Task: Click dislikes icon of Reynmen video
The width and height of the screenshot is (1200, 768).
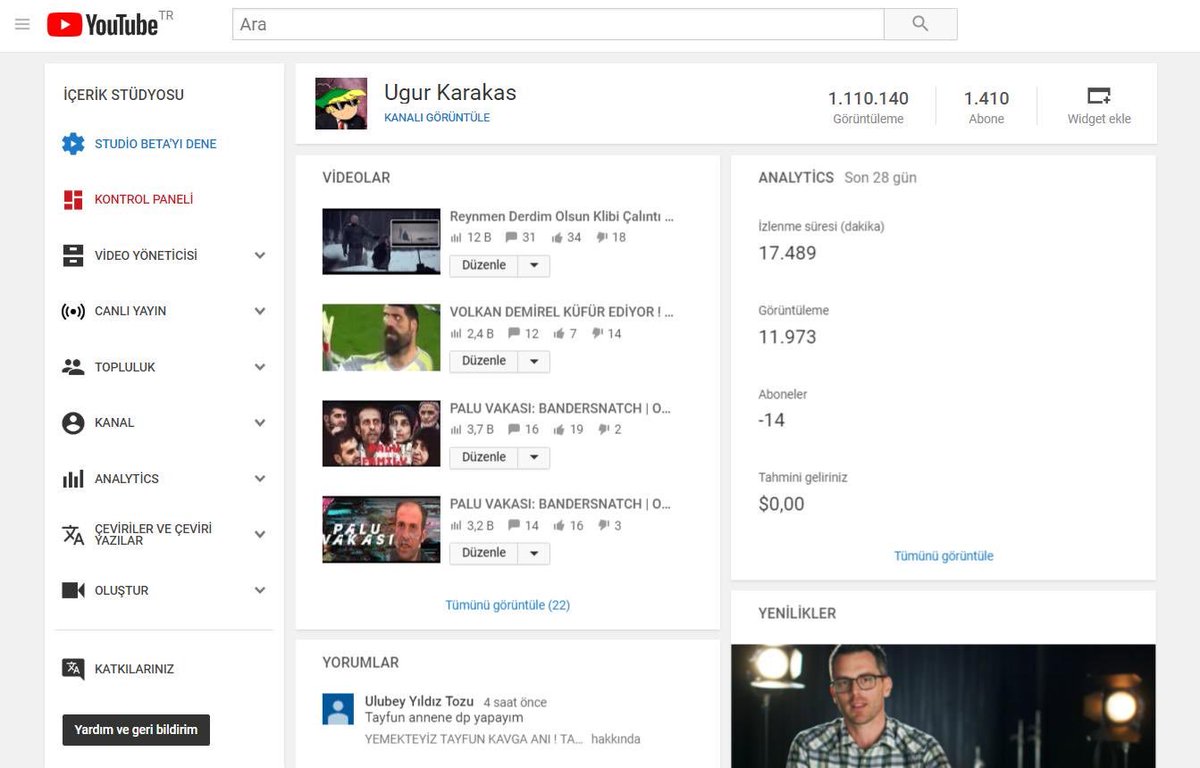Action: (602, 238)
